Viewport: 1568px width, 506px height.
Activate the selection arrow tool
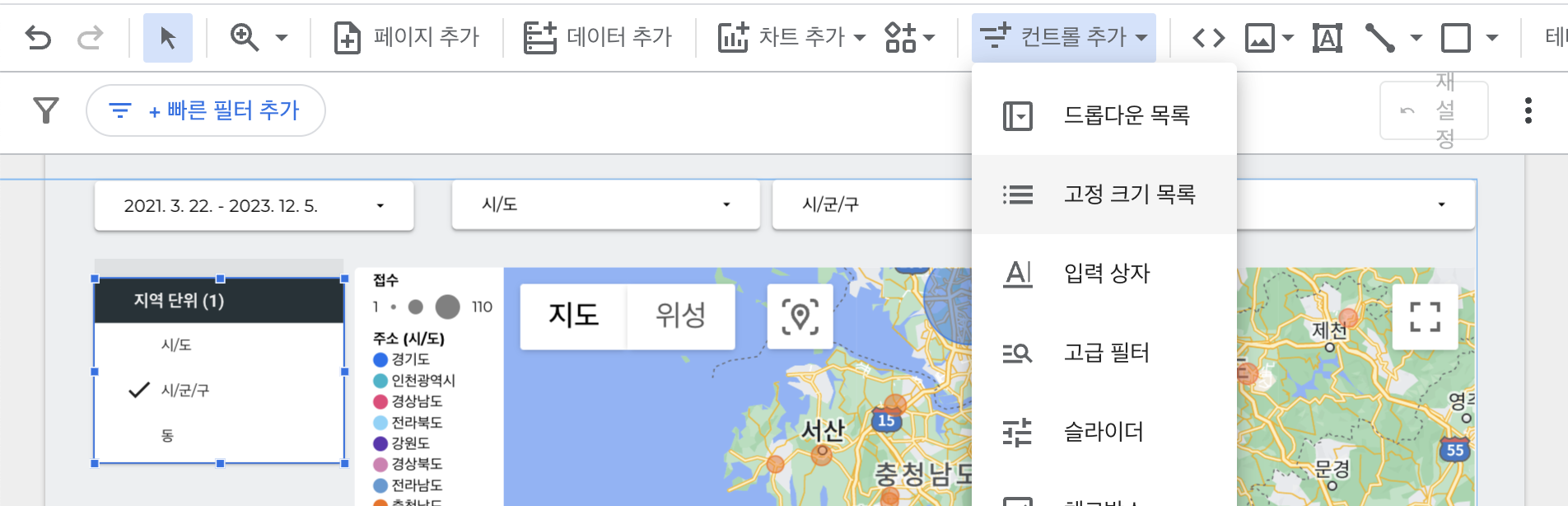[168, 38]
